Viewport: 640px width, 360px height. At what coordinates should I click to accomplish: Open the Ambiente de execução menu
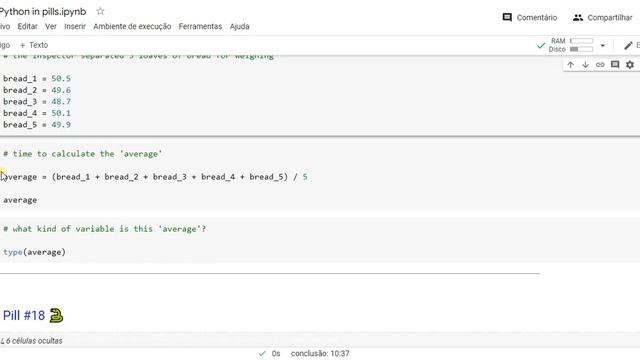pos(132,27)
